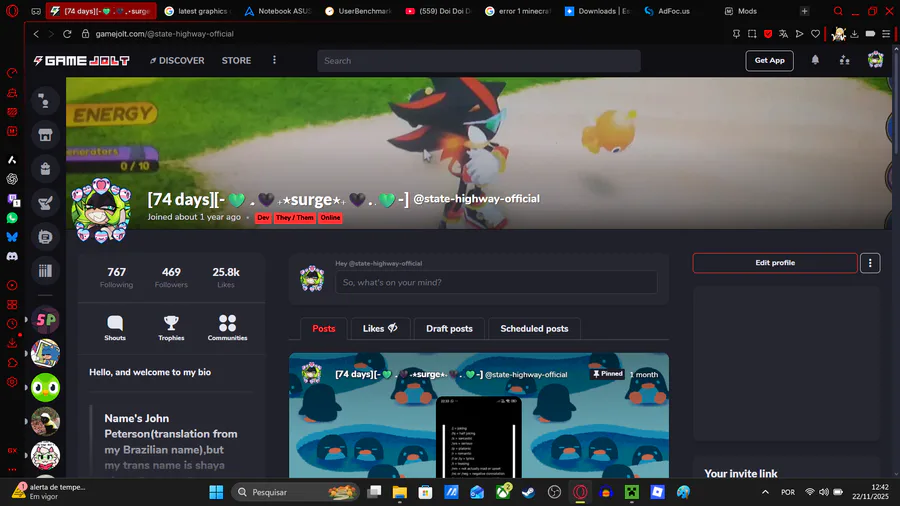The image size is (900, 506).
Task: Switch to the Doi Doi YouTube tab
Action: (439, 11)
